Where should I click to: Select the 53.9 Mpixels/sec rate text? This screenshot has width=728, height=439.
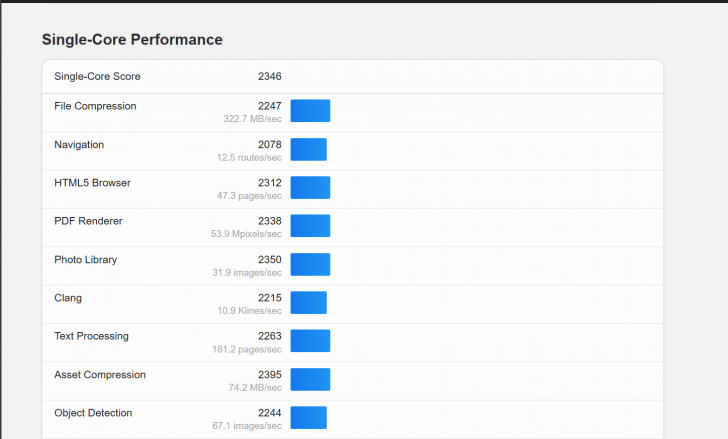pos(249,234)
